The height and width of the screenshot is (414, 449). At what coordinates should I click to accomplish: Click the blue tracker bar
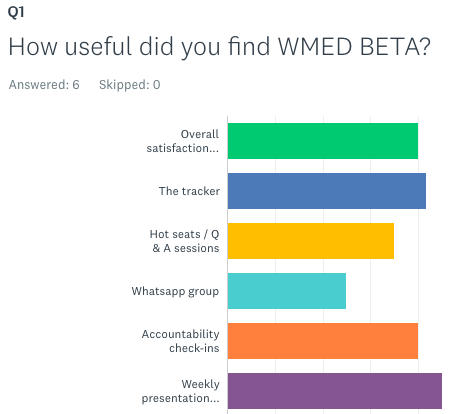coord(327,191)
